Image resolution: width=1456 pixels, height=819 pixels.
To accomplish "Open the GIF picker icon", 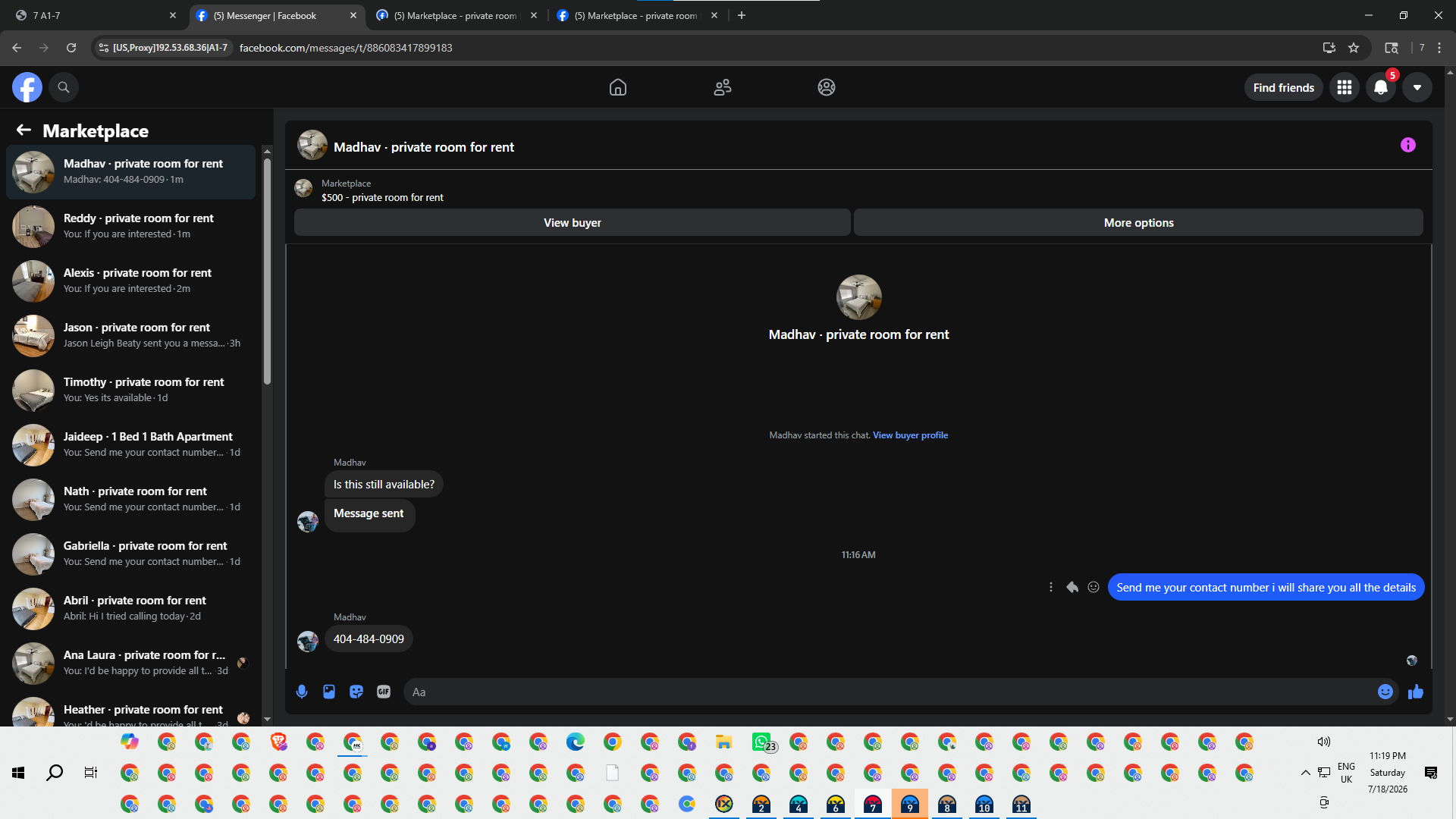I will point(384,692).
